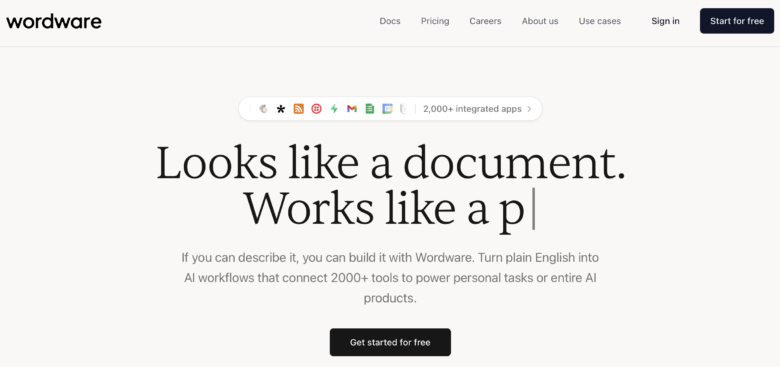The width and height of the screenshot is (780, 367).
Task: Open Careers in the navigation
Action: pyautogui.click(x=486, y=21)
